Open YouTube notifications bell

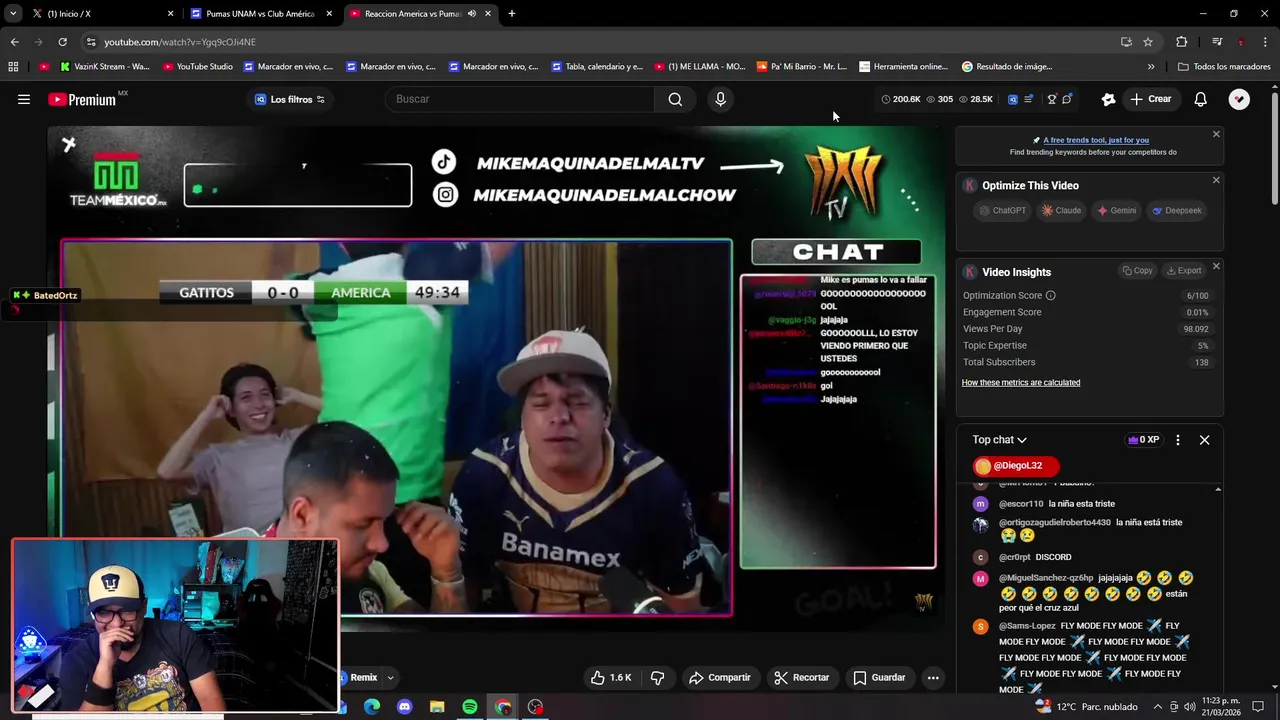click(1200, 99)
